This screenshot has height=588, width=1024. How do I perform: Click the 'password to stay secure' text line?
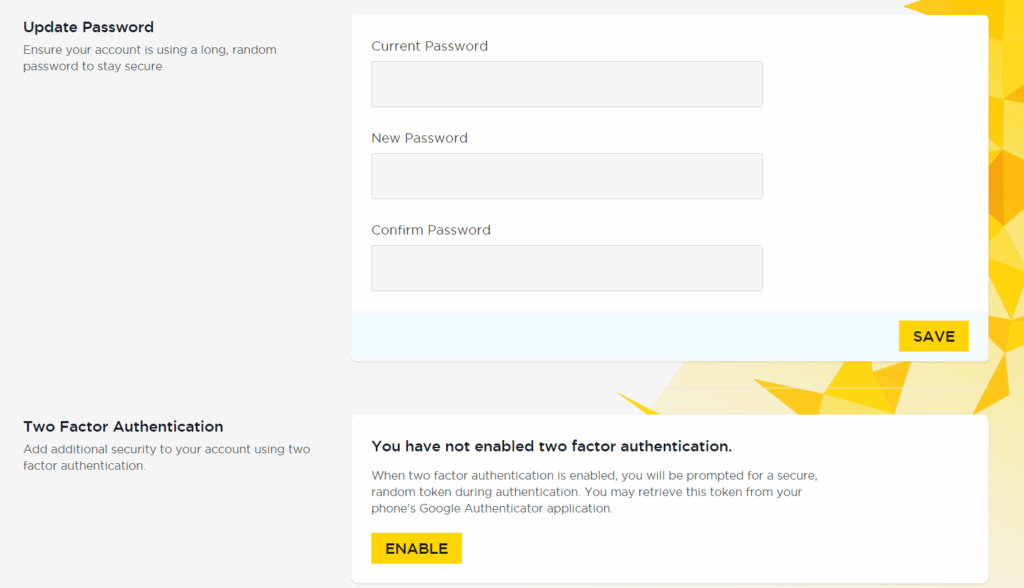[93, 67]
